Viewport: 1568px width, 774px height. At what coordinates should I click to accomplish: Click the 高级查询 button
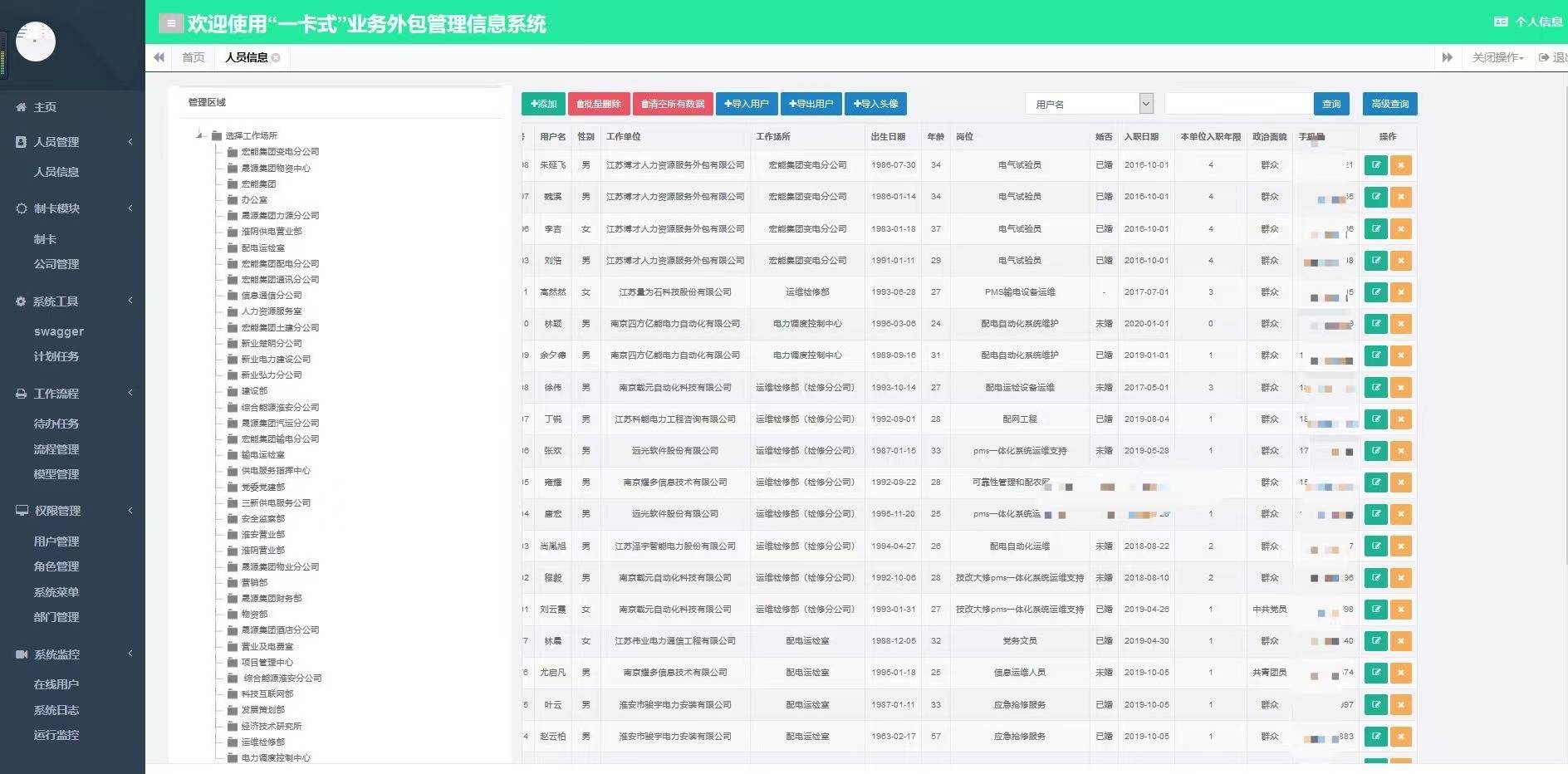coord(1389,104)
